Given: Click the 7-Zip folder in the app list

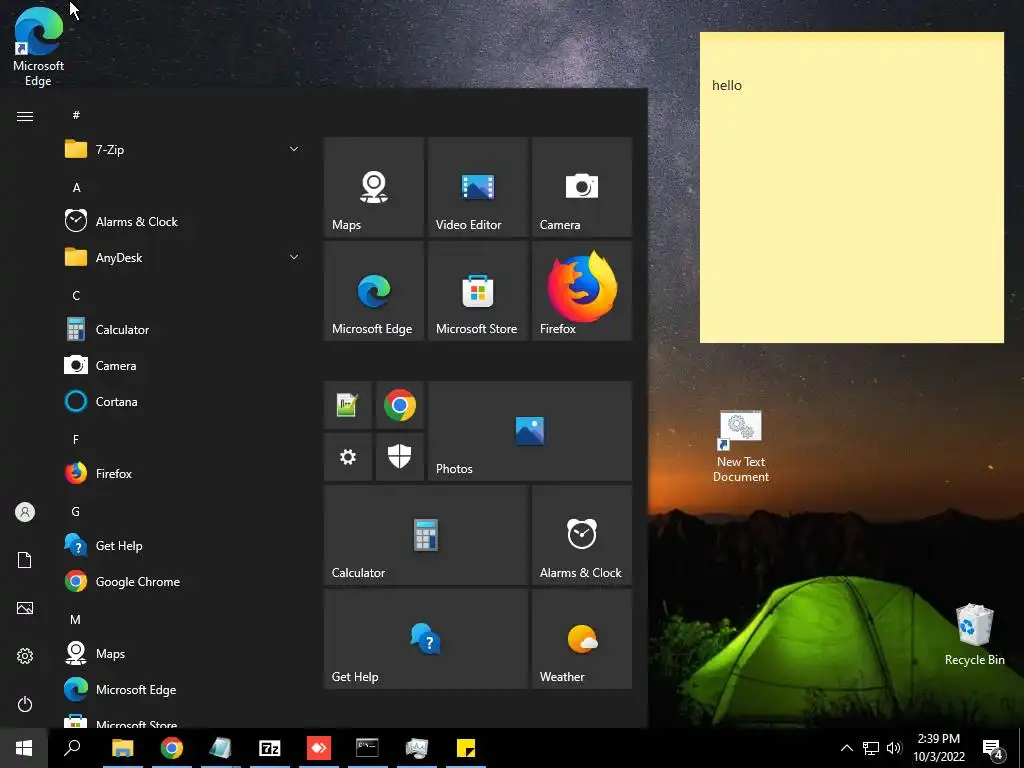Looking at the screenshot, I should click(183, 150).
